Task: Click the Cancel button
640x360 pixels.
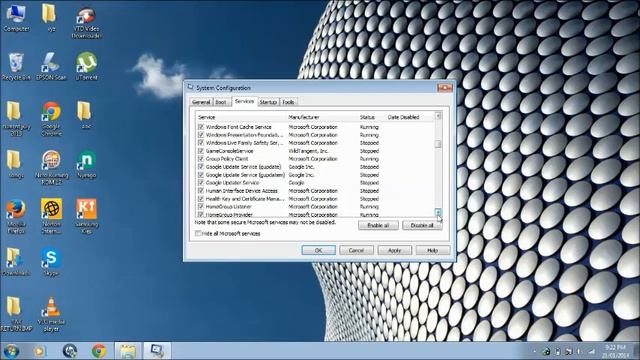Action: click(356, 250)
